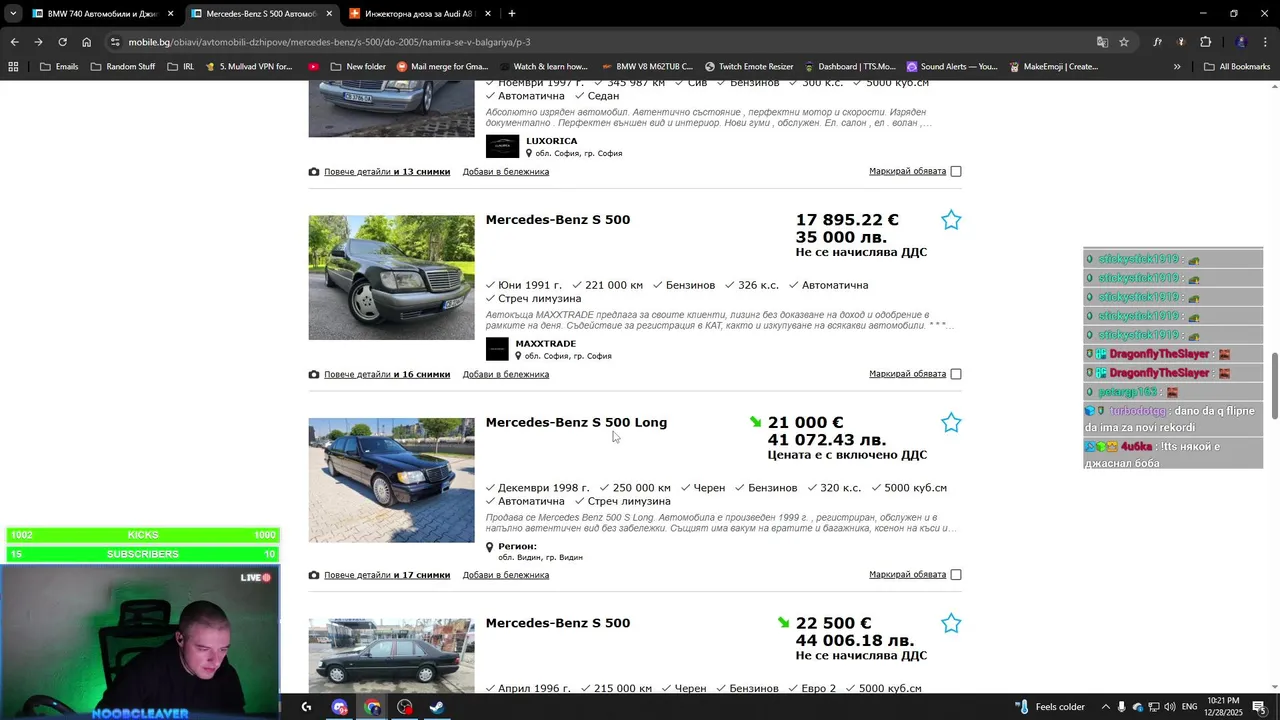Image resolution: width=1280 pixels, height=720 pixels.
Task: Open the Emails bookmark folder
Action: tap(59, 67)
